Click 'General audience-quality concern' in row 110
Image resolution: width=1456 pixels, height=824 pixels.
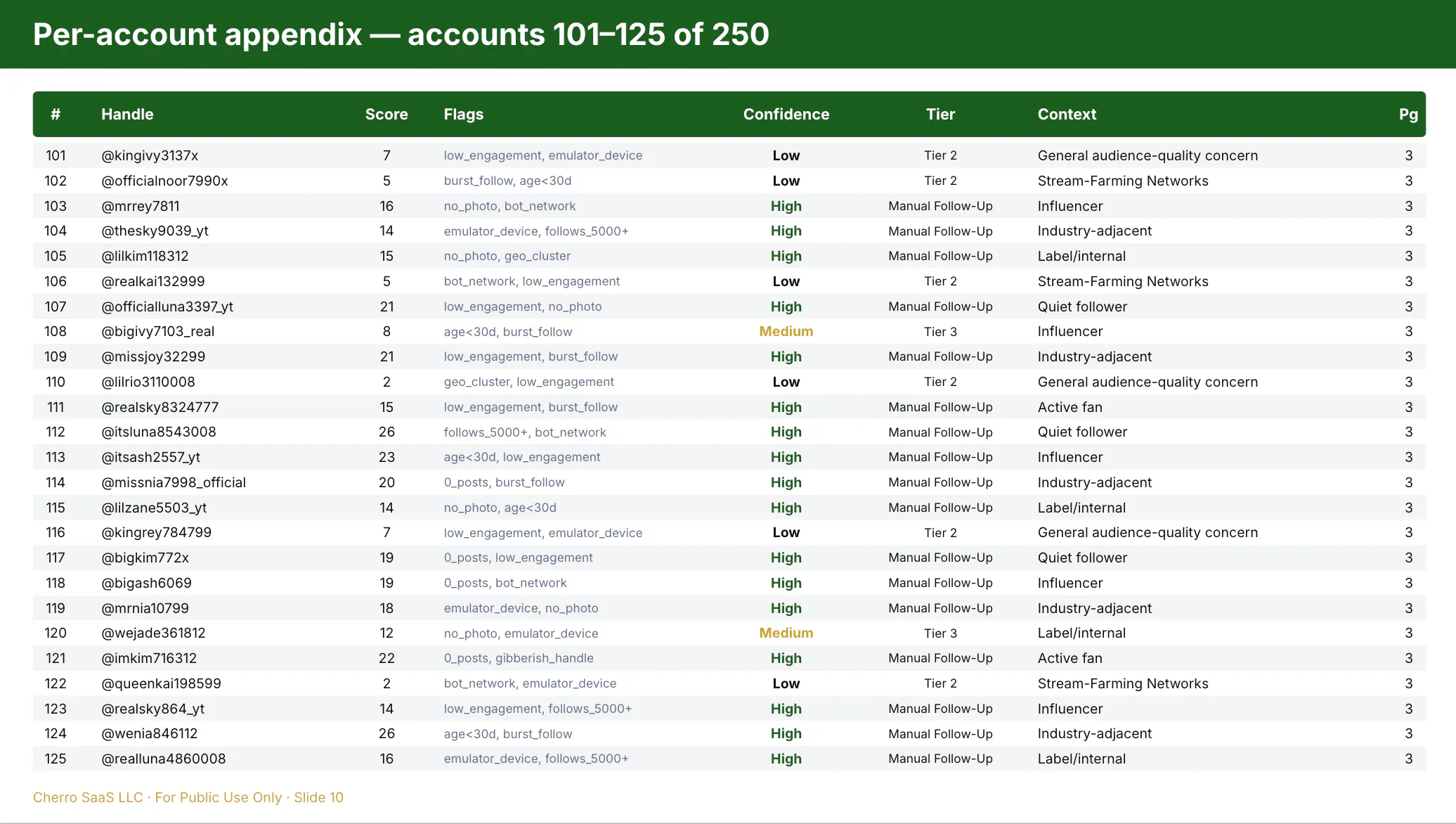click(1148, 382)
